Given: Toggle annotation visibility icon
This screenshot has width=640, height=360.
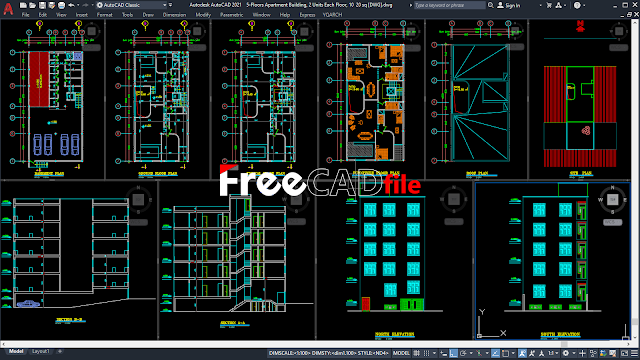Looking at the screenshot, I should coord(522,353).
